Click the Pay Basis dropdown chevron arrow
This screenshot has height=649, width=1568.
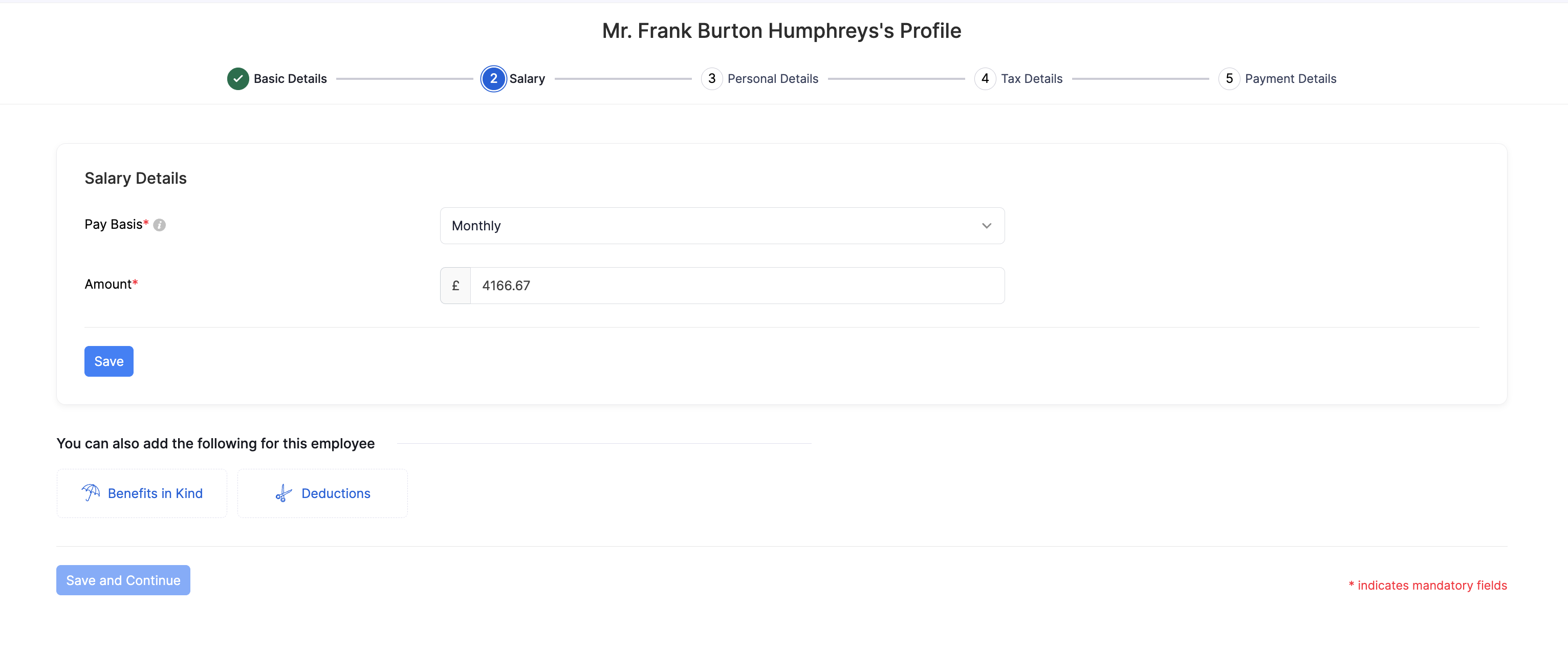point(986,226)
